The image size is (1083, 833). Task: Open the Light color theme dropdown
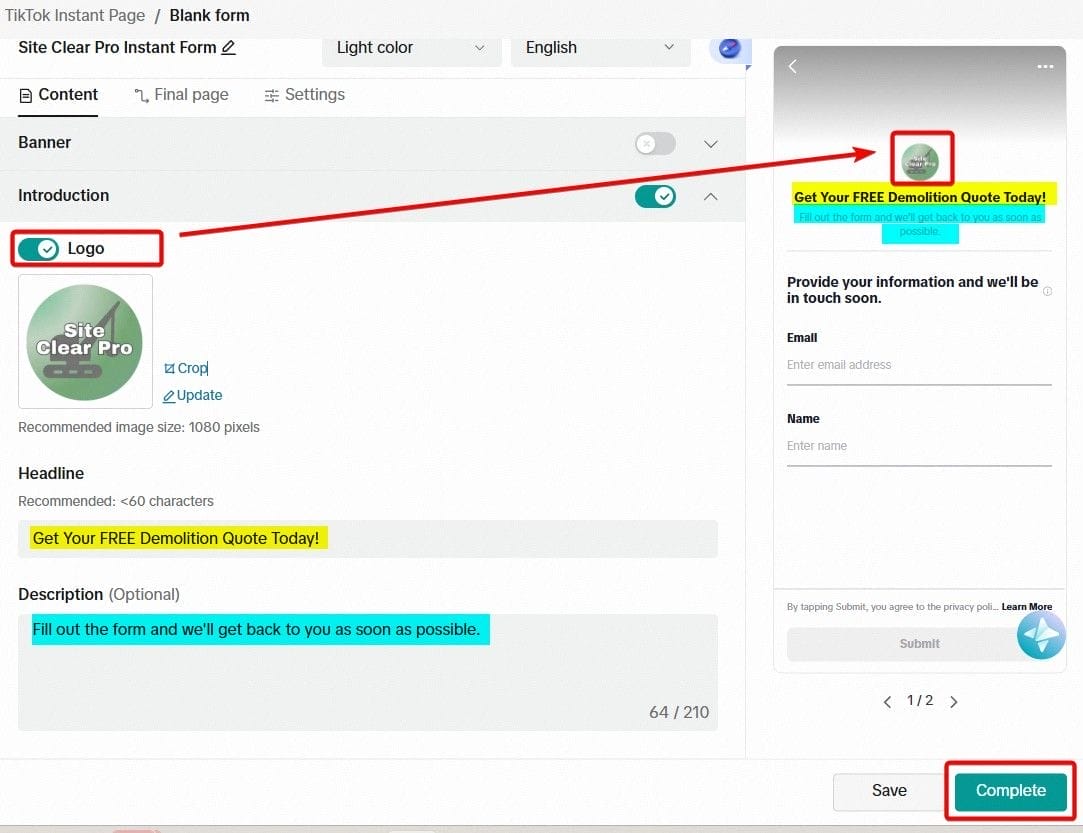410,48
